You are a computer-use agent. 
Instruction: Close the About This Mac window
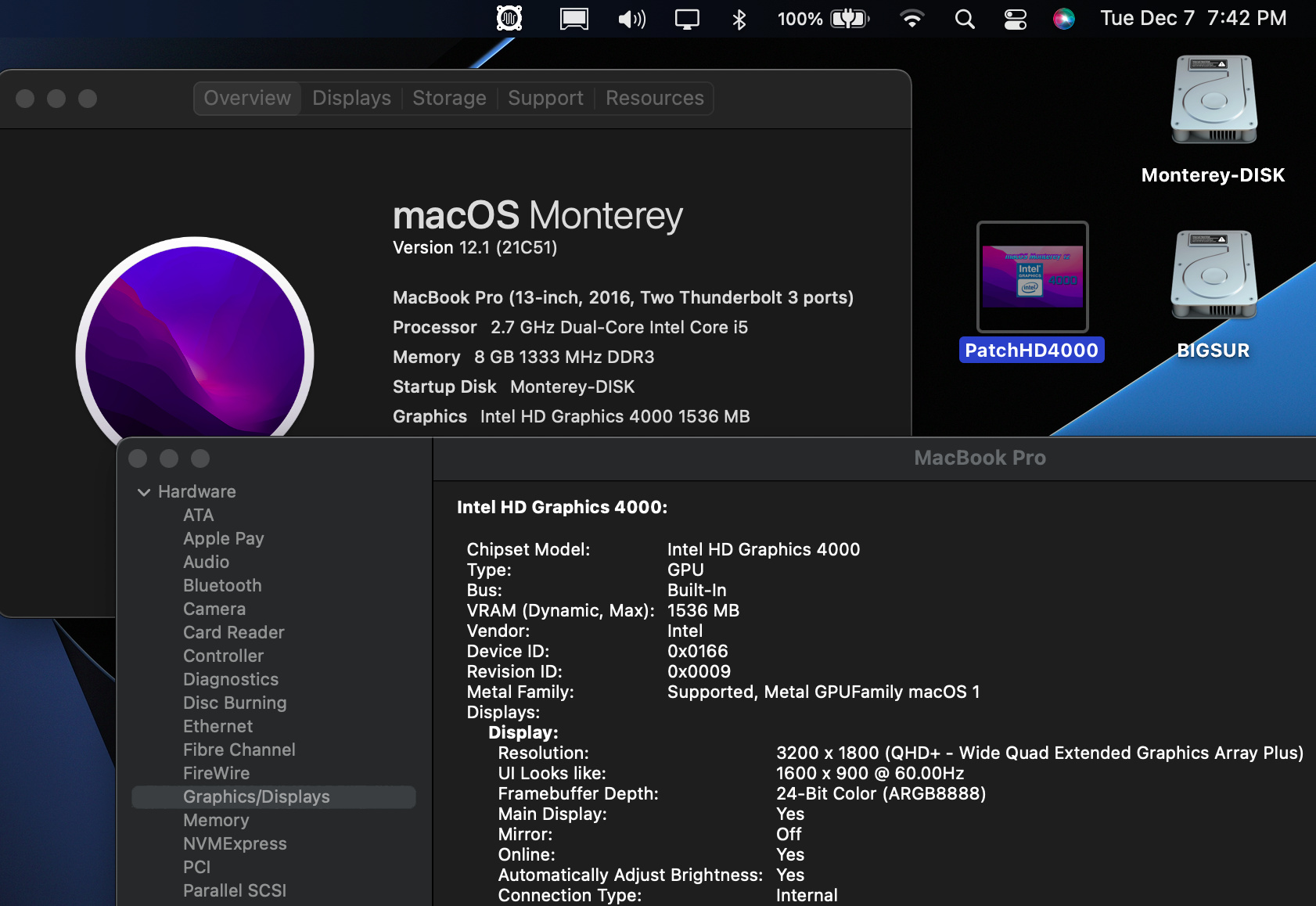click(25, 99)
